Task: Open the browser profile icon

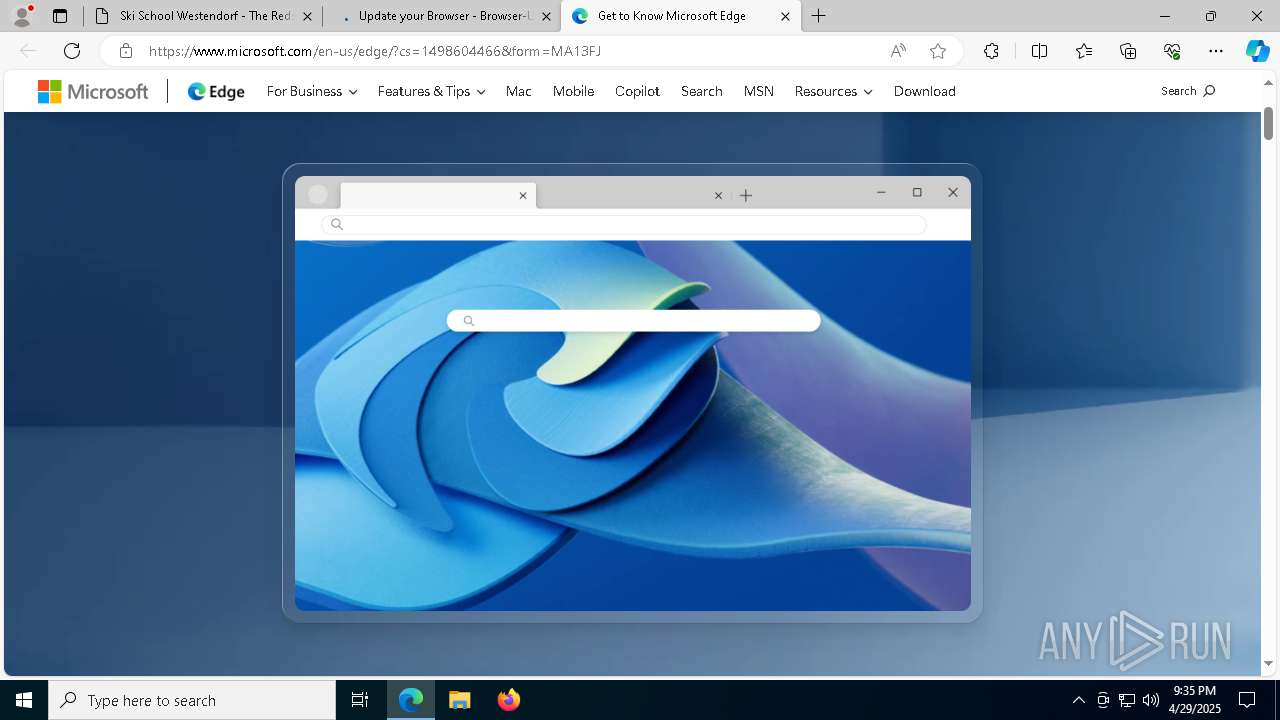Action: [22, 16]
